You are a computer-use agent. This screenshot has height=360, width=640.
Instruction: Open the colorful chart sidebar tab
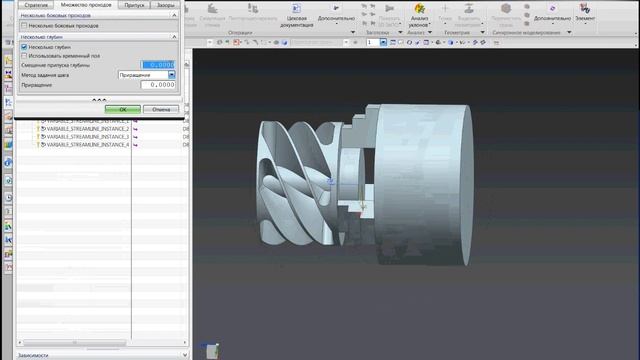[x=8, y=144]
